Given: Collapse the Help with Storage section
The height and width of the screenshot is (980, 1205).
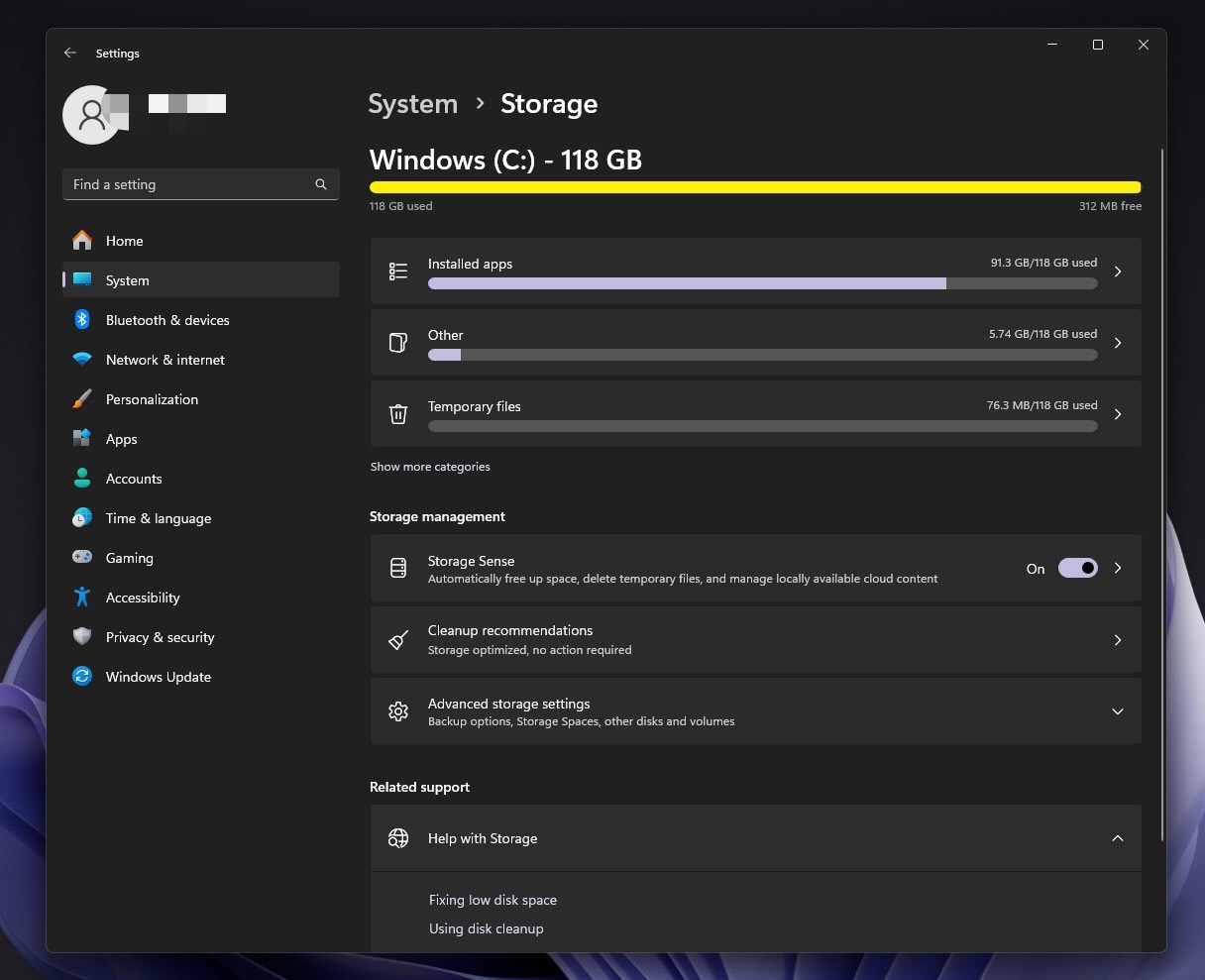Looking at the screenshot, I should (x=1118, y=838).
